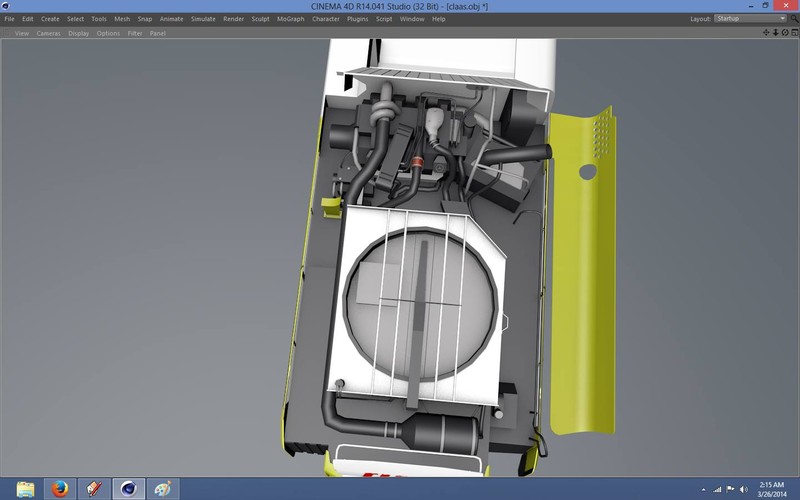Open the Render menu
Screen dimensions: 800x500
coord(233,19)
